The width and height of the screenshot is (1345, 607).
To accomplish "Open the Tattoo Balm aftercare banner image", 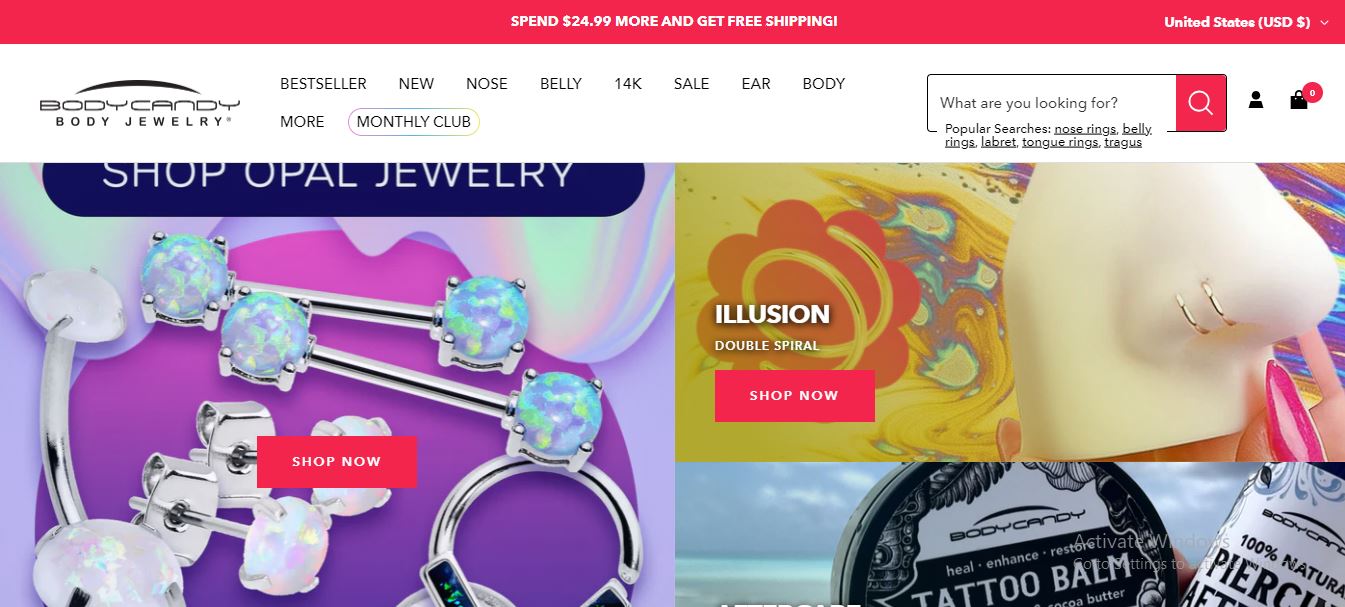I will 1010,535.
